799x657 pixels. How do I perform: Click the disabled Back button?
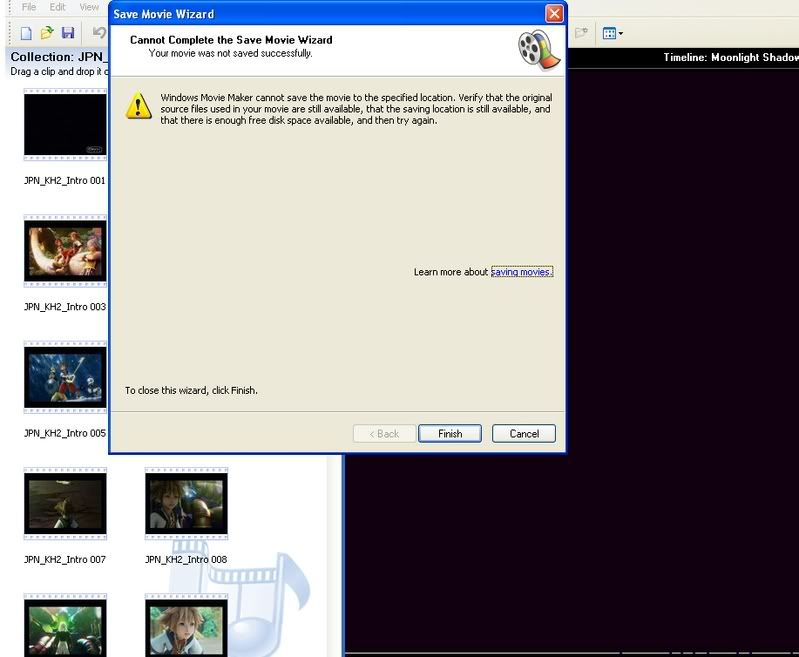click(385, 434)
